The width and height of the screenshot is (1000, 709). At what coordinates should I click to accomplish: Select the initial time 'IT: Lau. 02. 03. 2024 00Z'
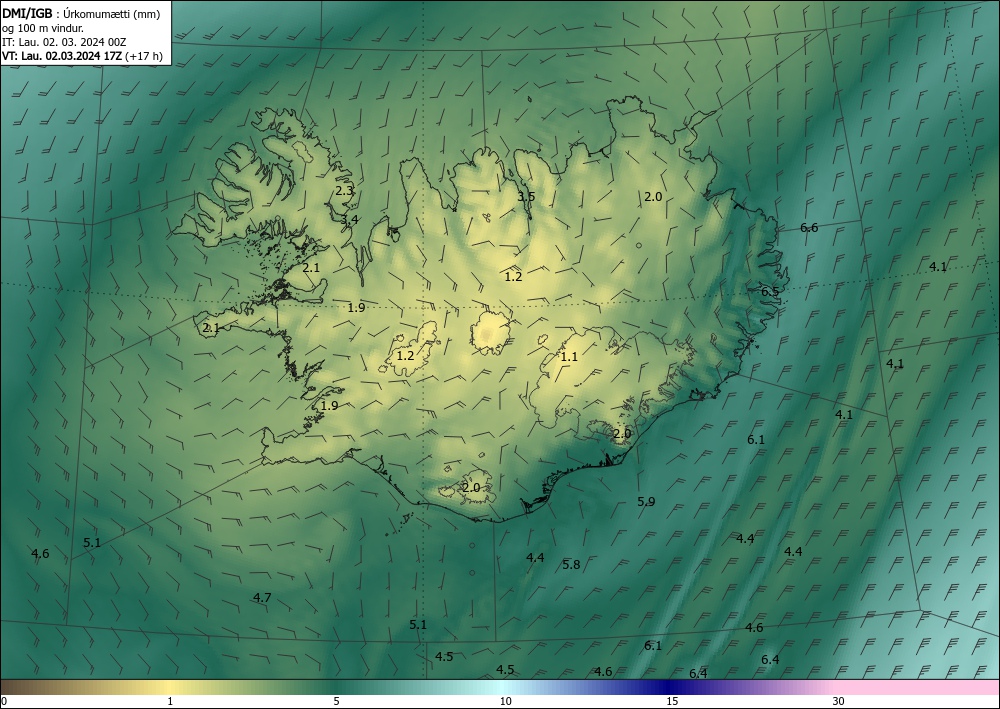point(64,42)
